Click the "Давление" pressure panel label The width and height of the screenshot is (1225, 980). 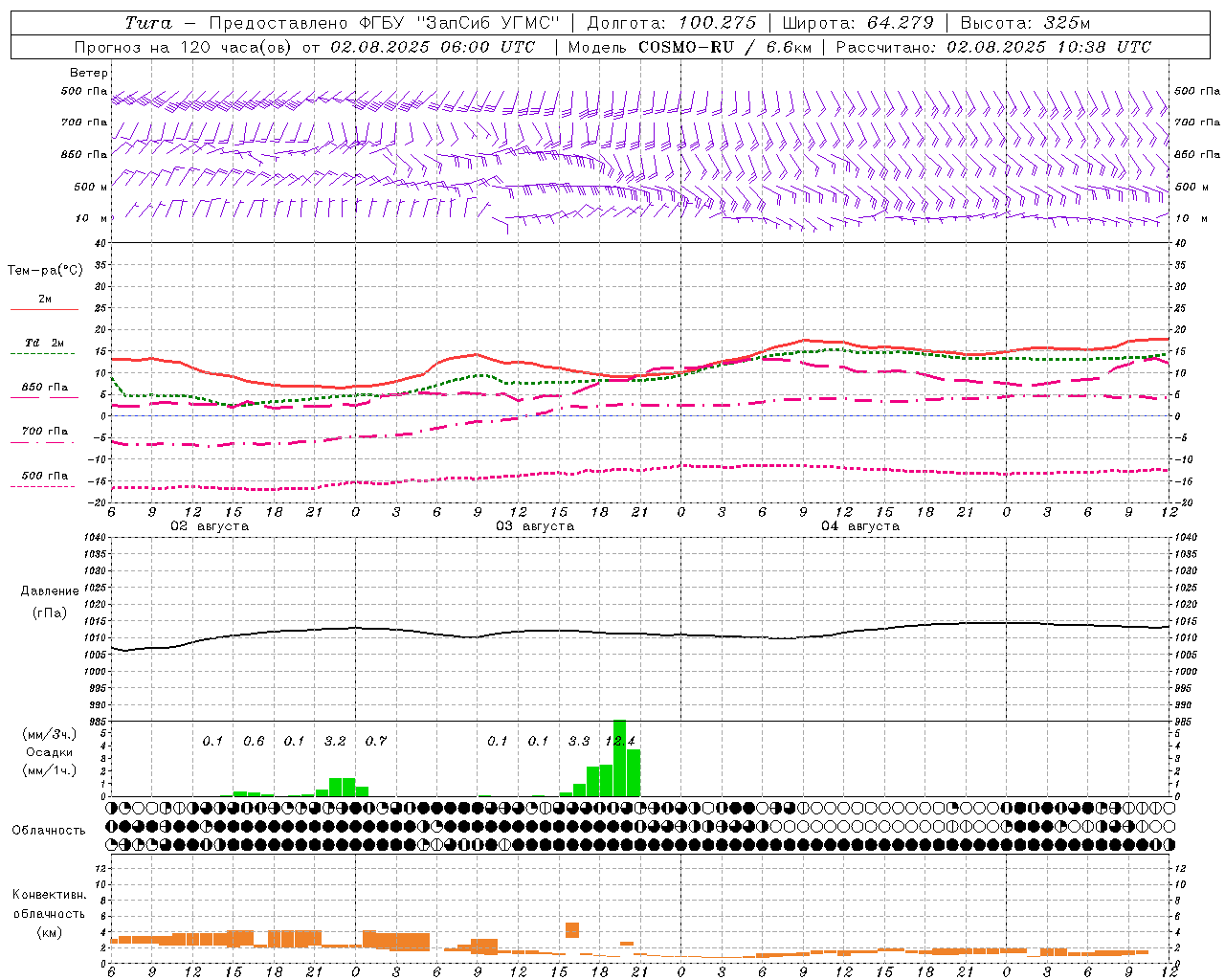click(50, 591)
